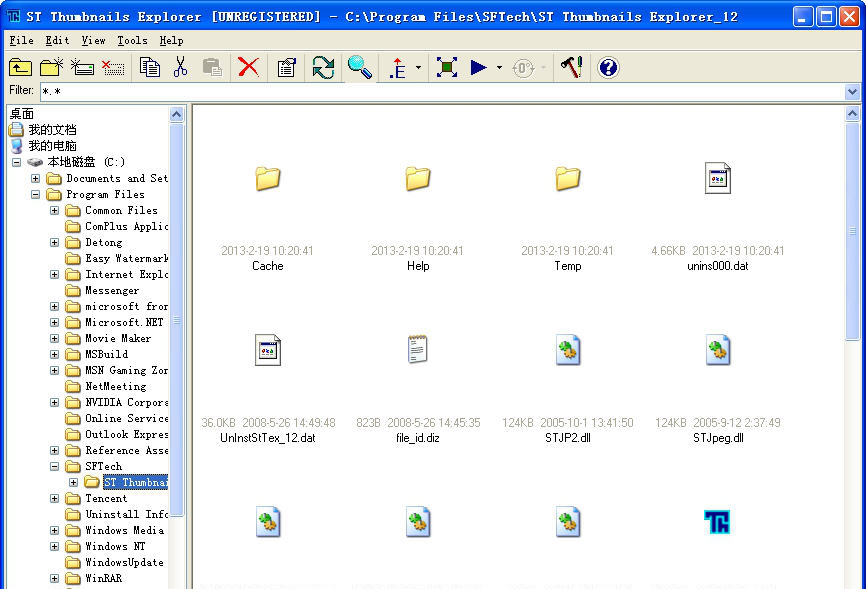Image resolution: width=866 pixels, height=612 pixels.
Task: Select NetMeeting folder in tree
Action: [x=115, y=387]
